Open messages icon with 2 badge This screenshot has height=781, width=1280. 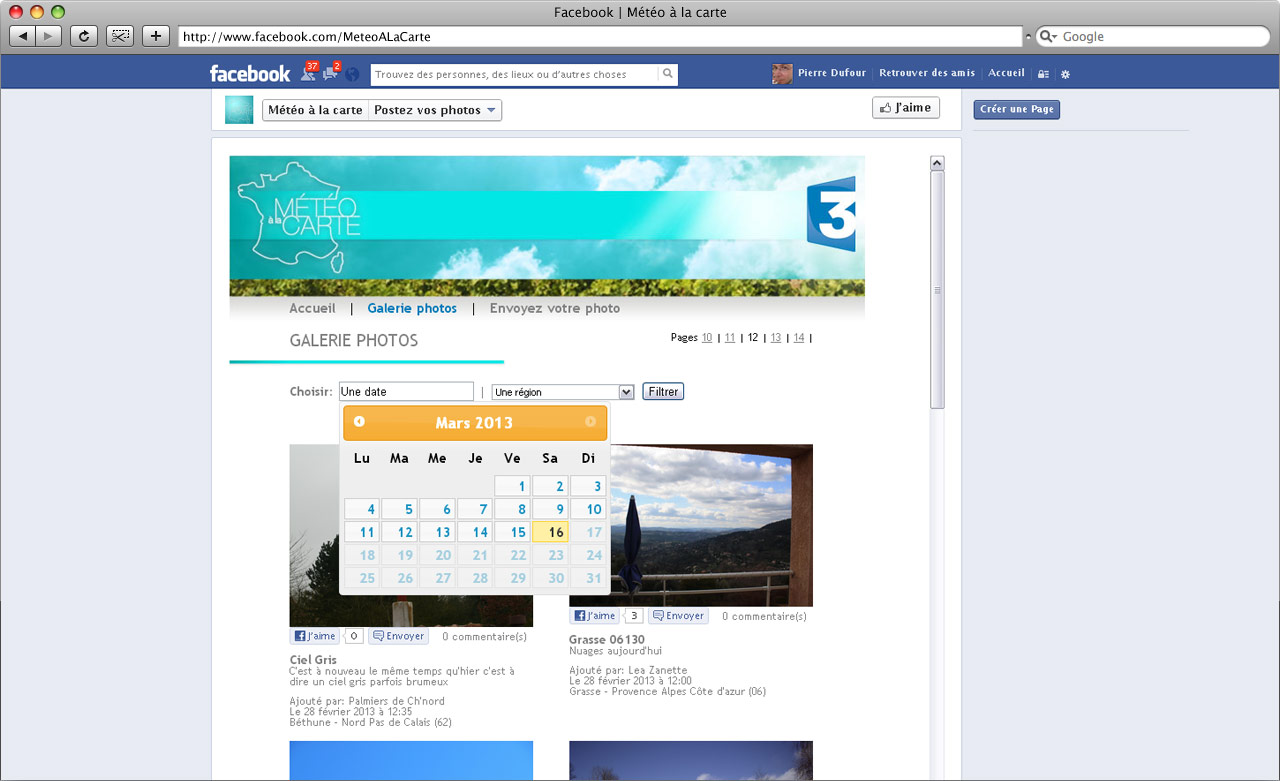point(331,72)
